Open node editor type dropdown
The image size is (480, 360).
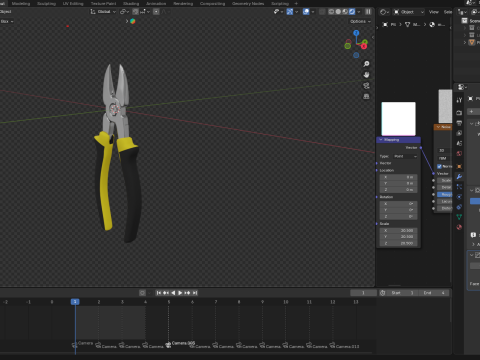[x=384, y=12]
